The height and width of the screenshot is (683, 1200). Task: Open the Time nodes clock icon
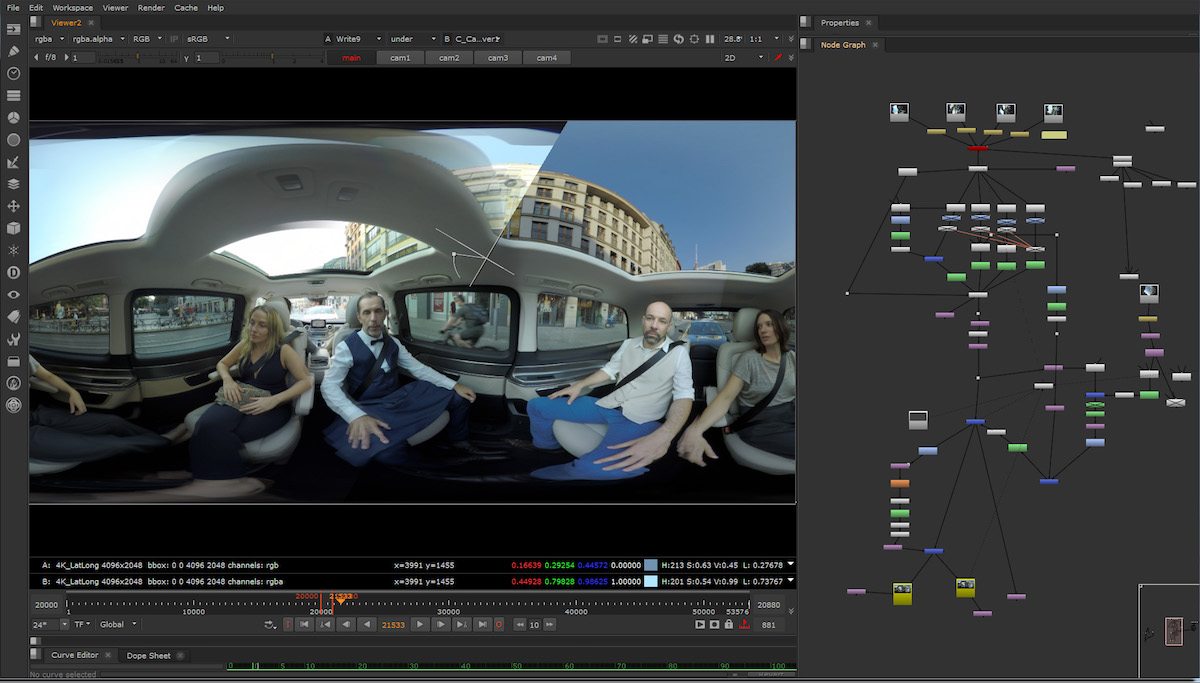pyautogui.click(x=14, y=73)
